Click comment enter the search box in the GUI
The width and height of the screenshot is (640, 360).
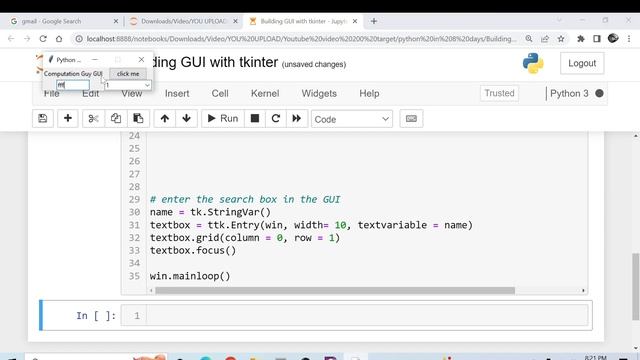coord(245,200)
